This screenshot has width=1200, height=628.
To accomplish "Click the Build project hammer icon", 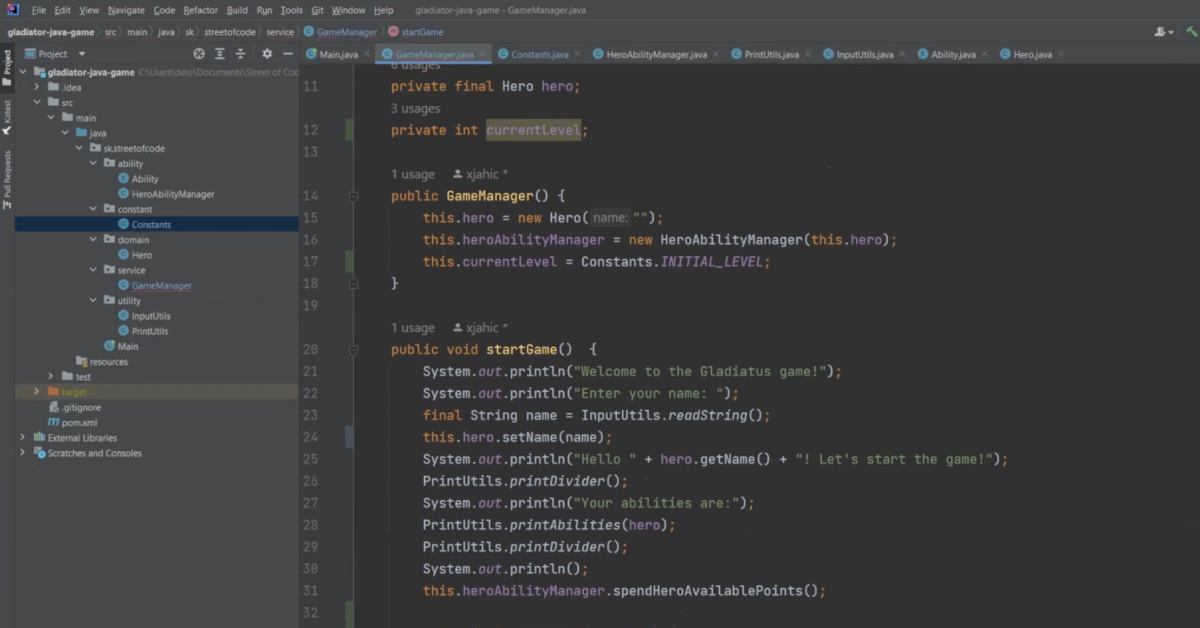I will (x=1192, y=32).
